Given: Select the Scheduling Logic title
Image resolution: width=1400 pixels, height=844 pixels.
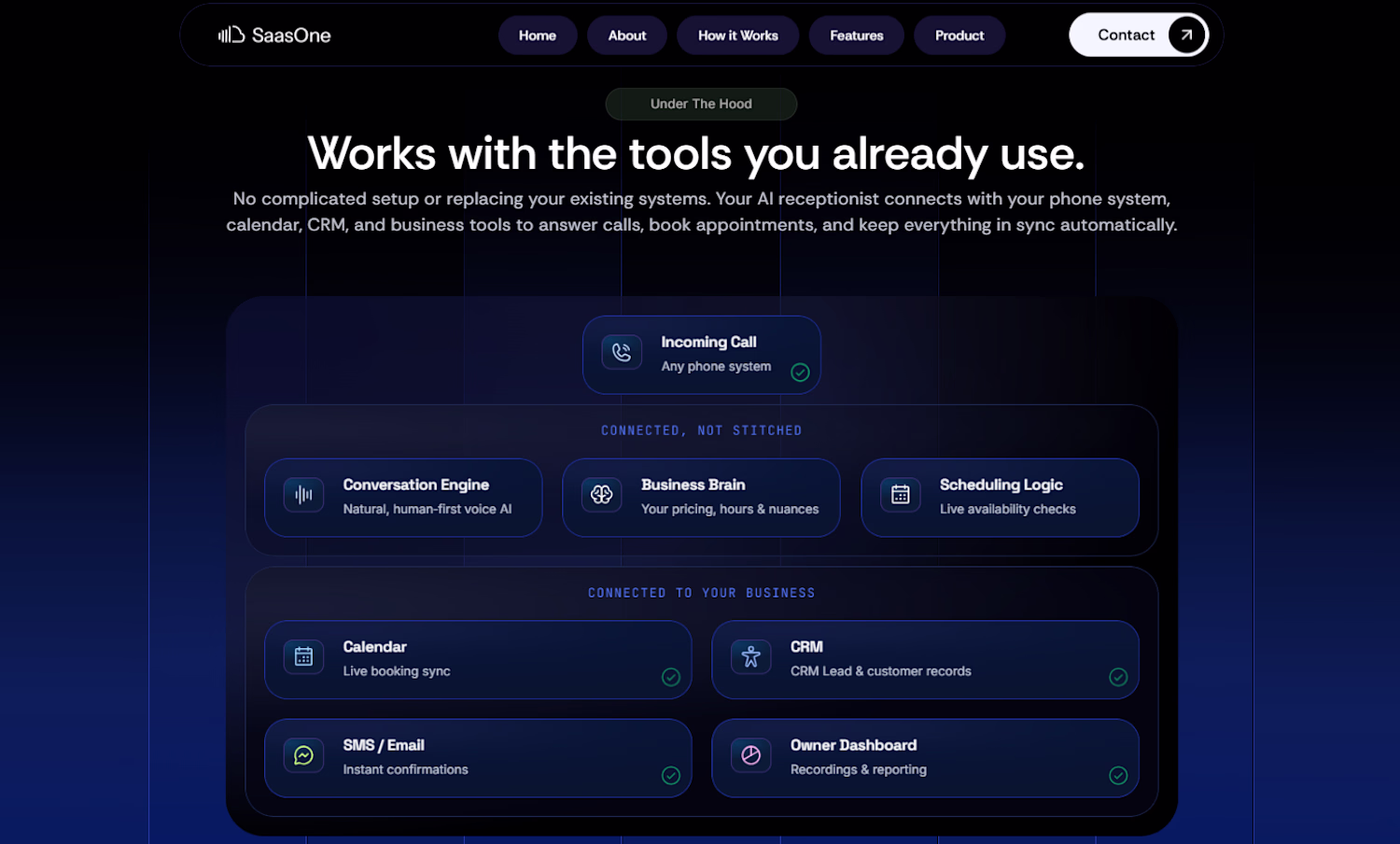Looking at the screenshot, I should point(1001,485).
